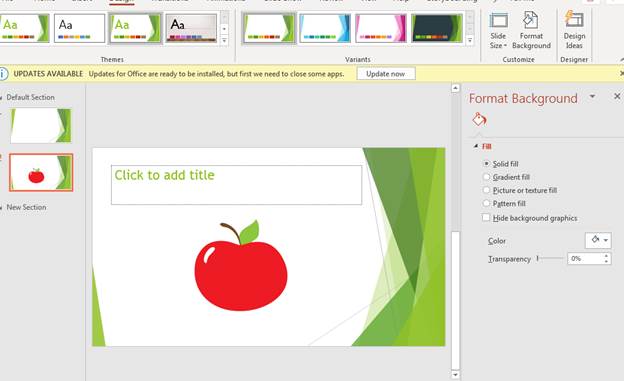Select the Gradient fill radio button
This screenshot has height=381, width=624.
coord(486,177)
